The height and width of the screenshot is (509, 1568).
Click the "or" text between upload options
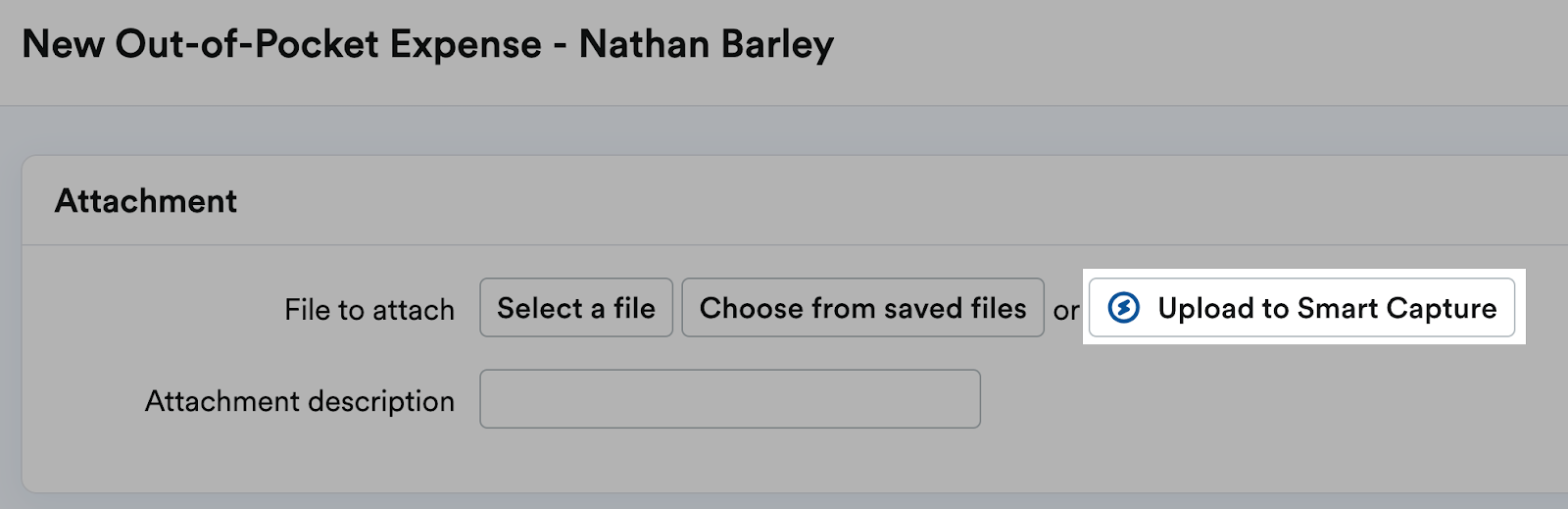click(x=1066, y=311)
